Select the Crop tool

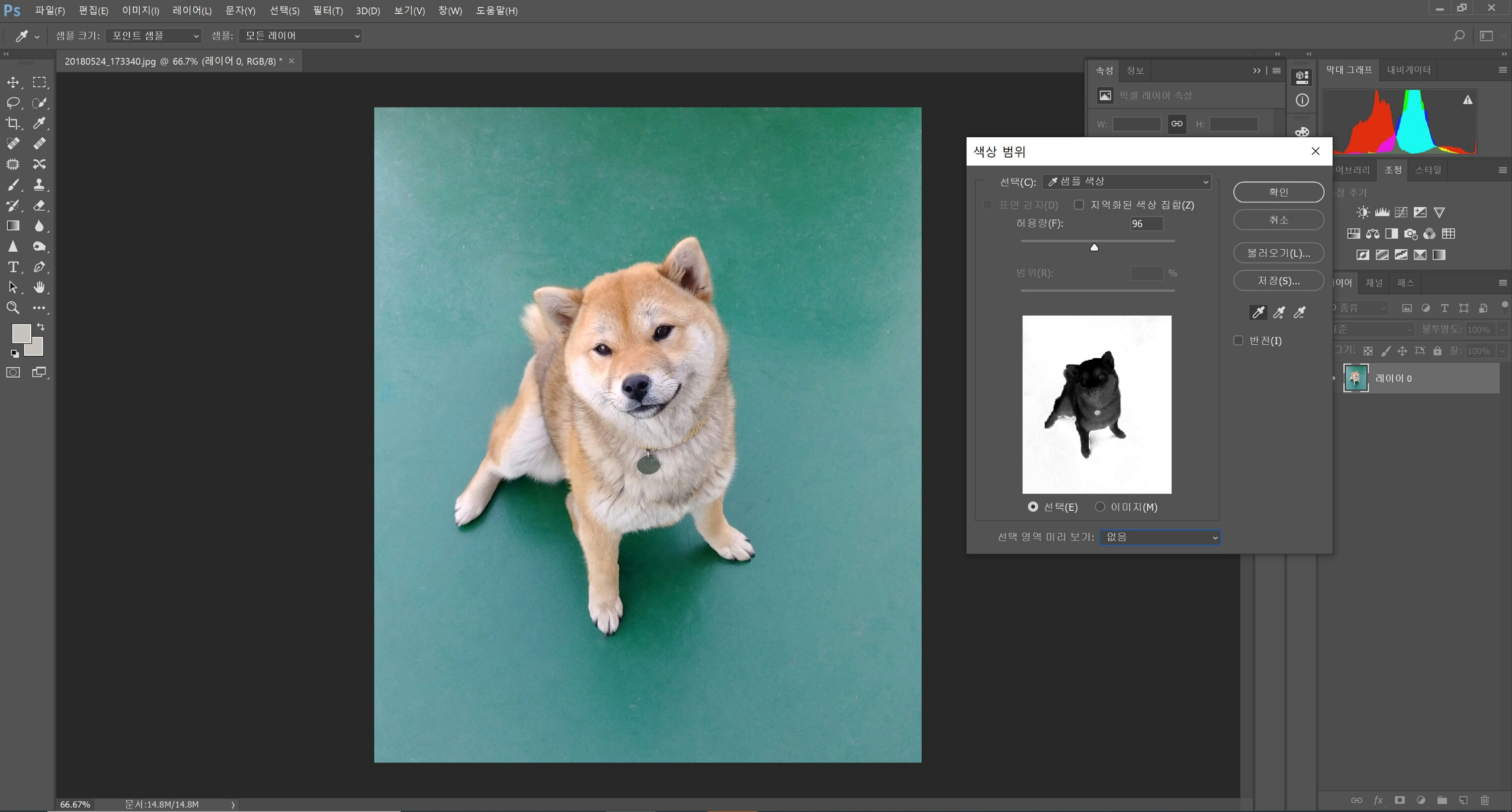12,123
